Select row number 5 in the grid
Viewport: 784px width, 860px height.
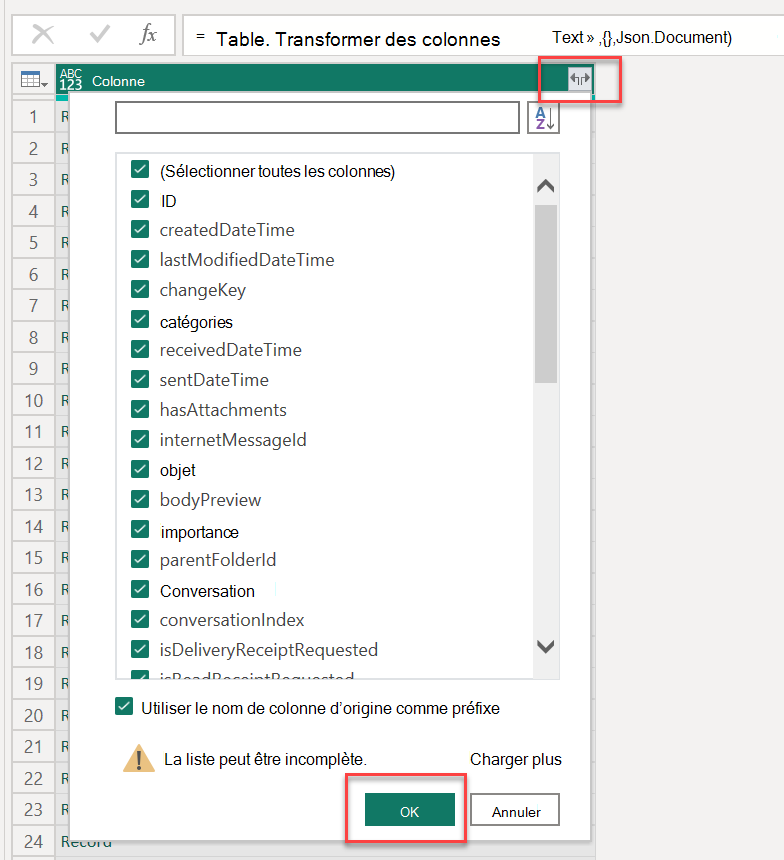[33, 242]
